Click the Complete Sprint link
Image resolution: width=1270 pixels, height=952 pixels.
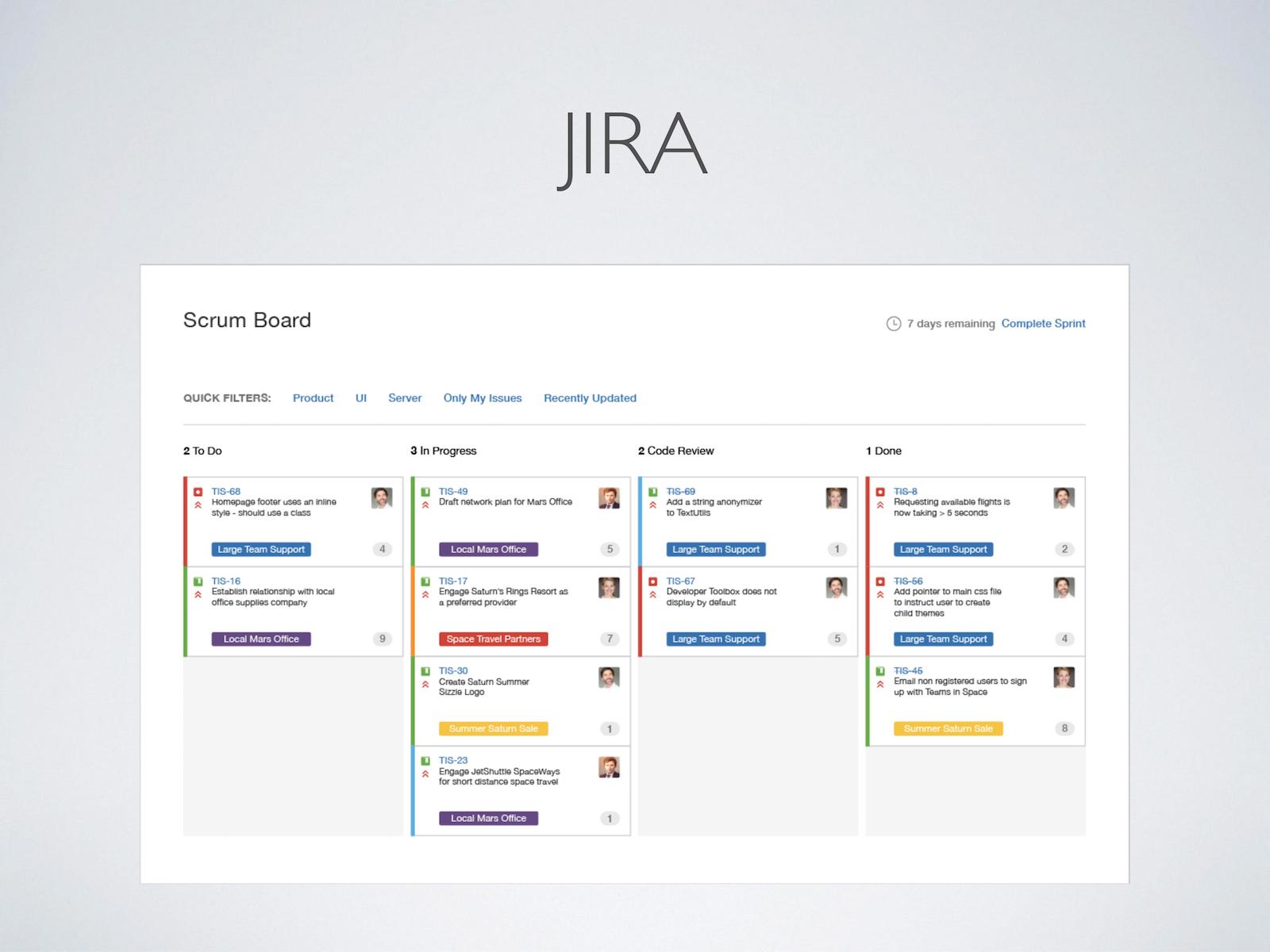pos(1043,324)
